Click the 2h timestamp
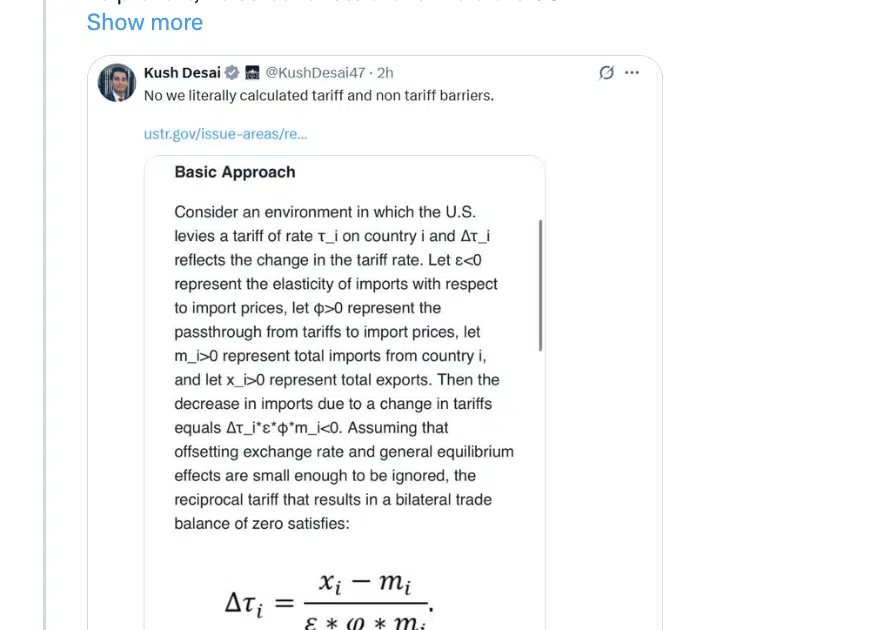 click(x=385, y=73)
